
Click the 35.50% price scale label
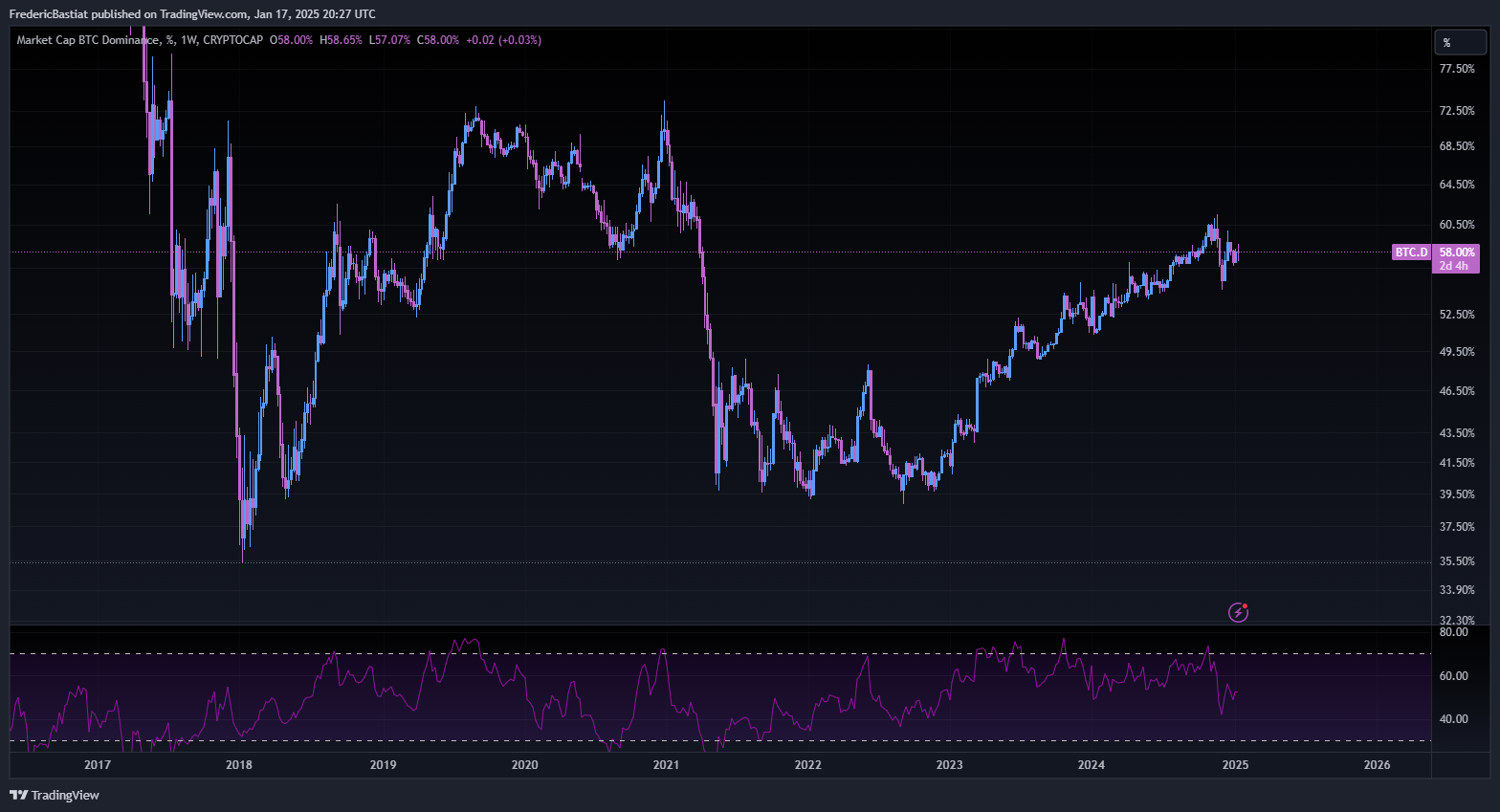tap(1456, 561)
